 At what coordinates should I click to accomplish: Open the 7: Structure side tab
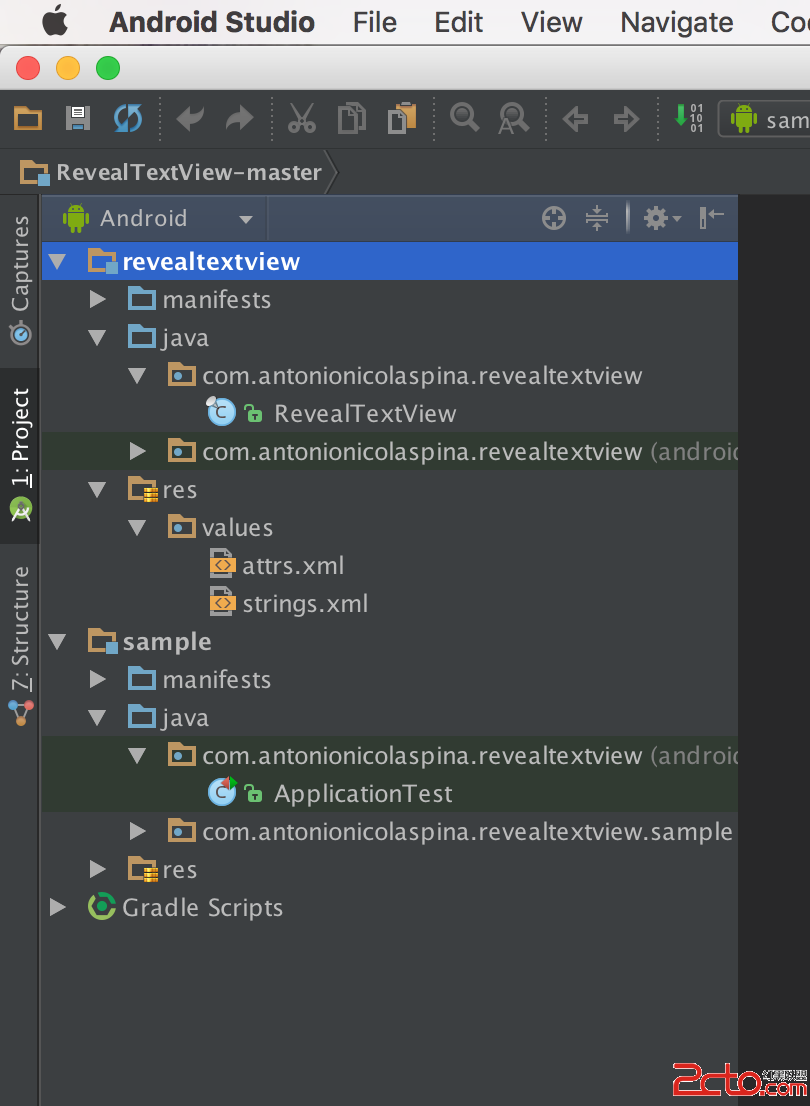tap(20, 646)
